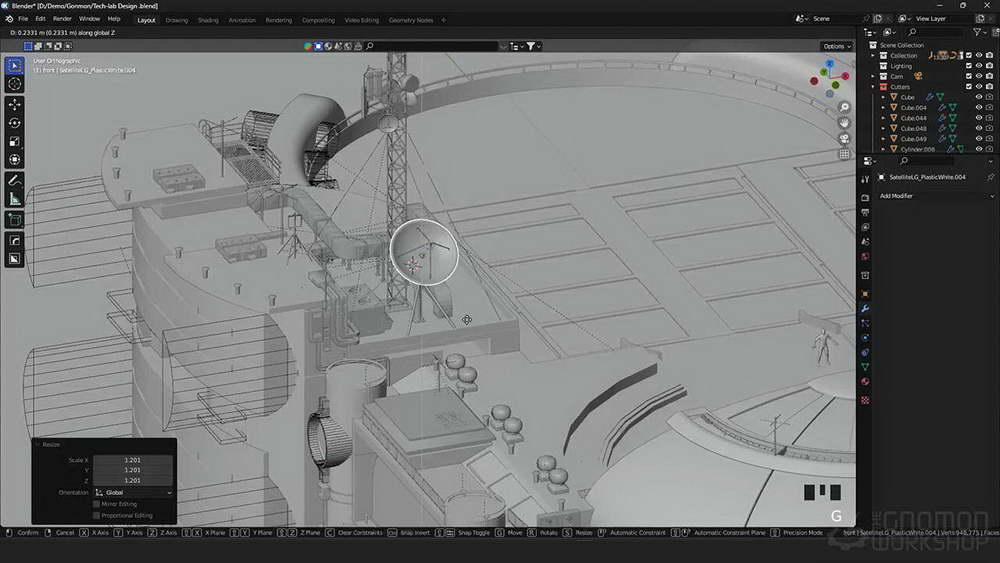This screenshot has height=563, width=1000.
Task: Select the Rotate tool
Action: (15, 123)
